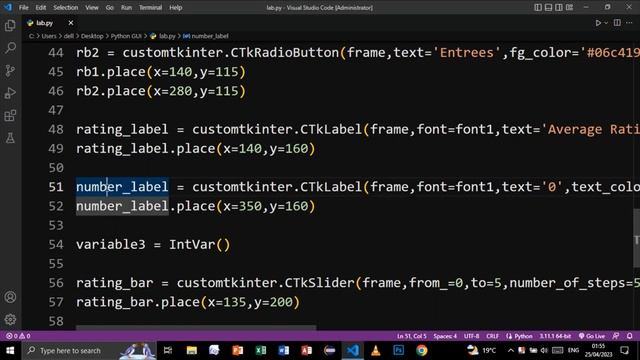
Task: Select the 3.11.1 64-bit interpreter
Action: 555,336
